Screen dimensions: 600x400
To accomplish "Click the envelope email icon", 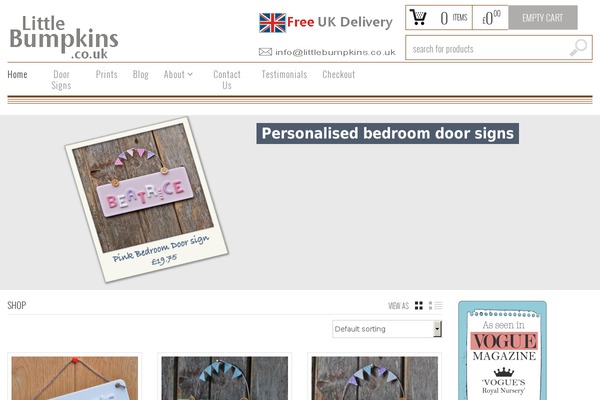I will tap(265, 52).
